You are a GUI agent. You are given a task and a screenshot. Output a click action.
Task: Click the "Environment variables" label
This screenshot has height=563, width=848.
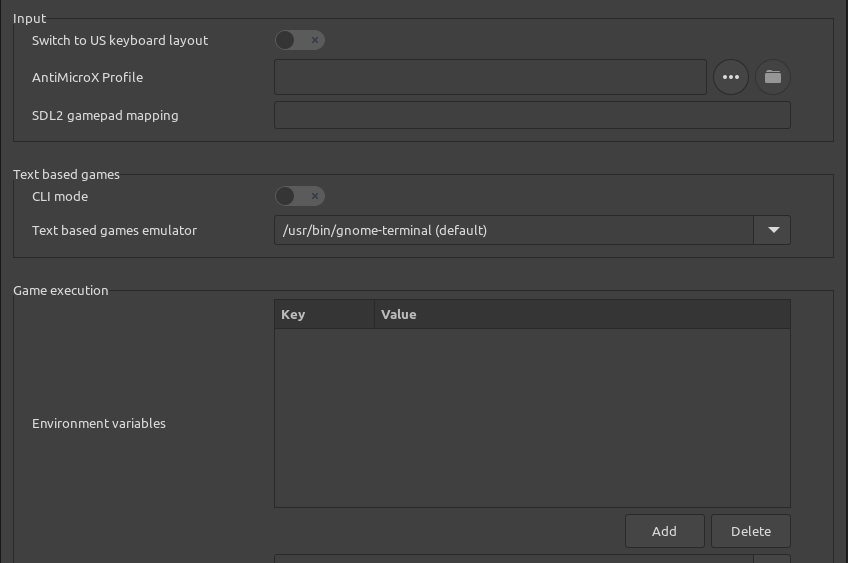coord(99,423)
